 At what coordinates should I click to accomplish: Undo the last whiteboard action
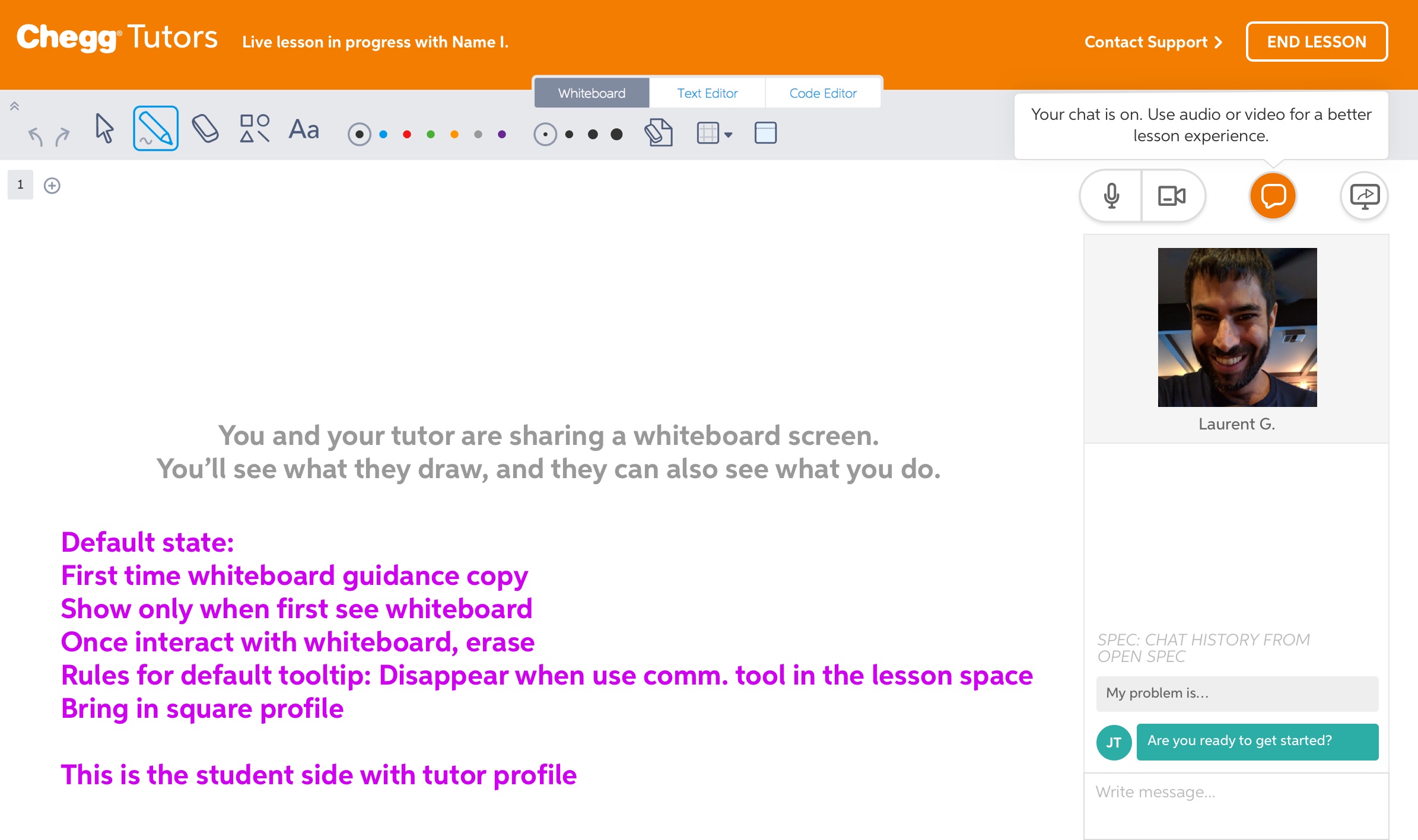click(x=36, y=136)
